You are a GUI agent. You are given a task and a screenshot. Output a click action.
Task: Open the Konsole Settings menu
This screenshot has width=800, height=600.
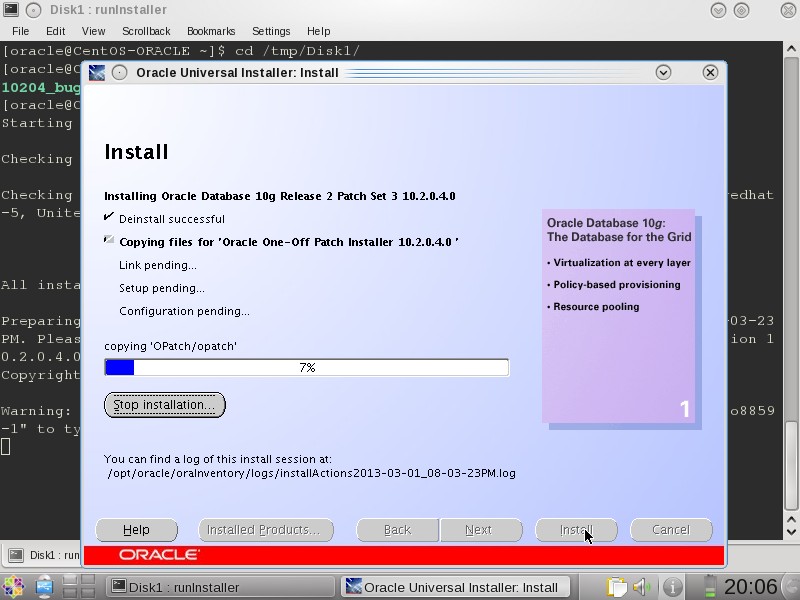[271, 31]
